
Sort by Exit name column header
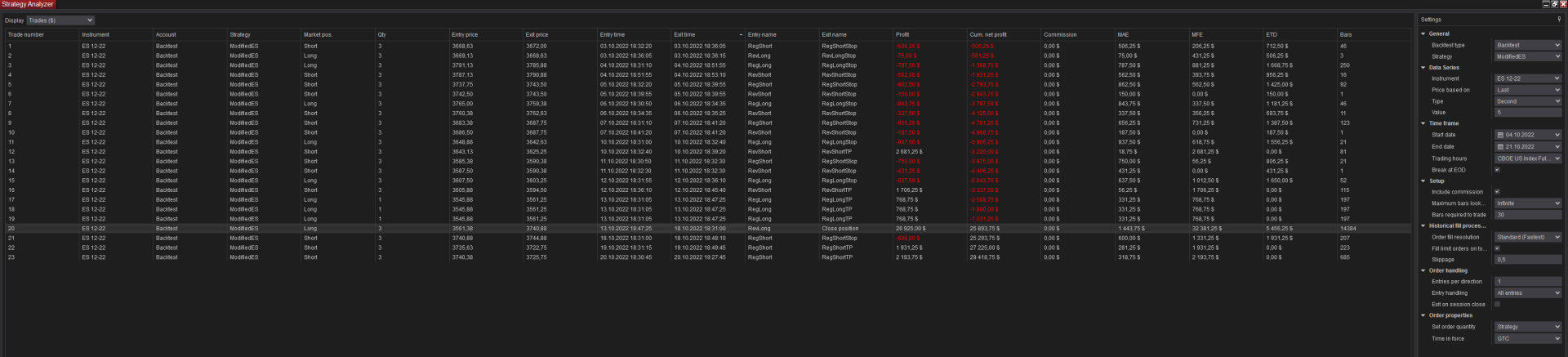(x=855, y=35)
